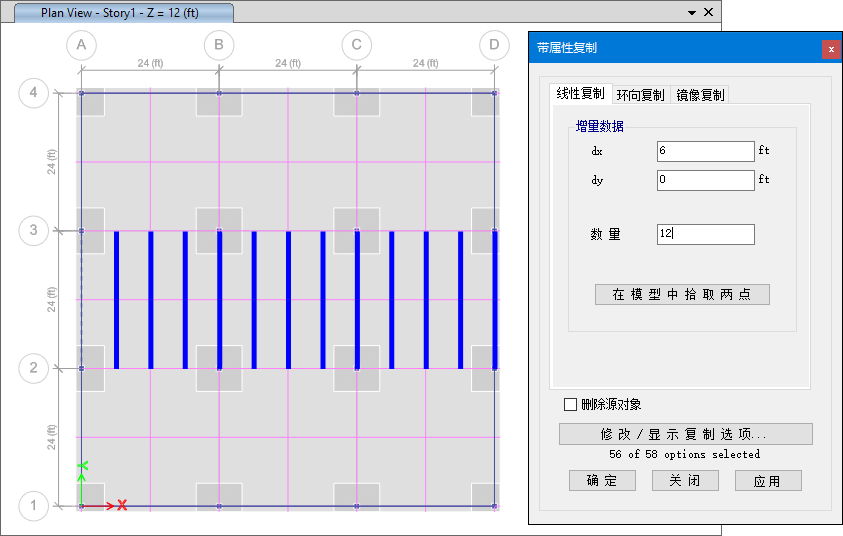This screenshot has height=536, width=843.
Task: Click grid bubble 1 on left
Action: click(x=33, y=506)
